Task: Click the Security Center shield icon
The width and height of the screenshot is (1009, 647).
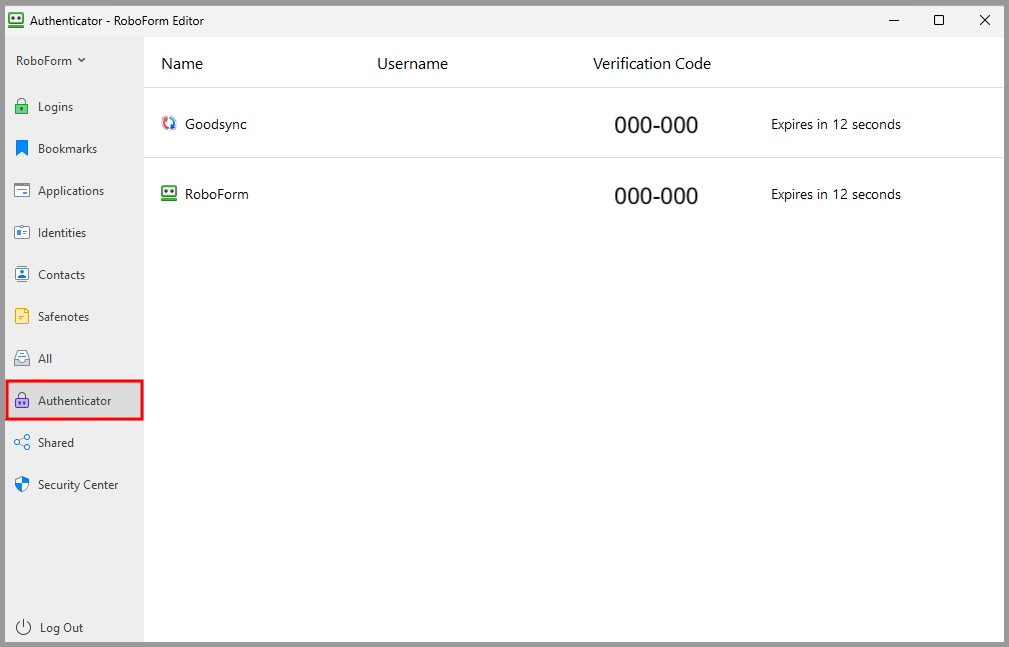Action: click(x=22, y=484)
